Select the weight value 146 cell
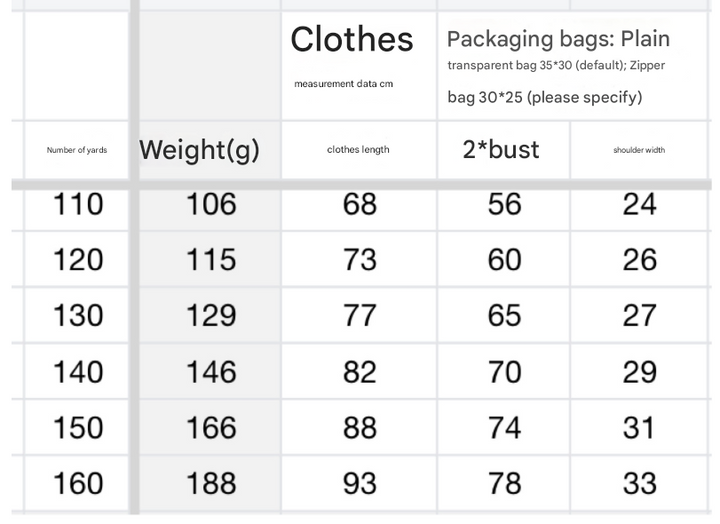The width and height of the screenshot is (720, 524). (x=211, y=372)
